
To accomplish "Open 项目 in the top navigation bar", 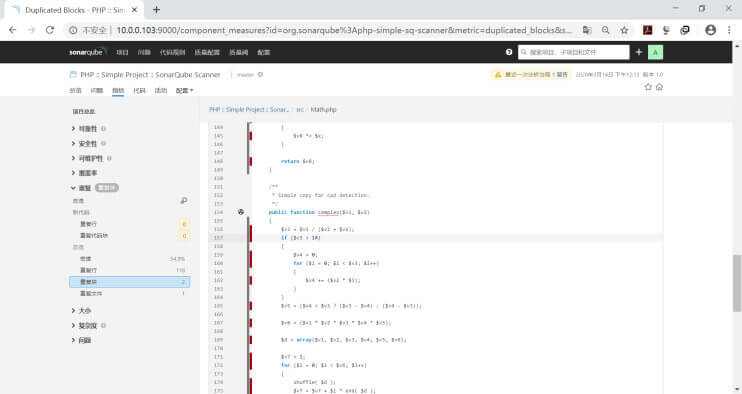I will pos(123,52).
